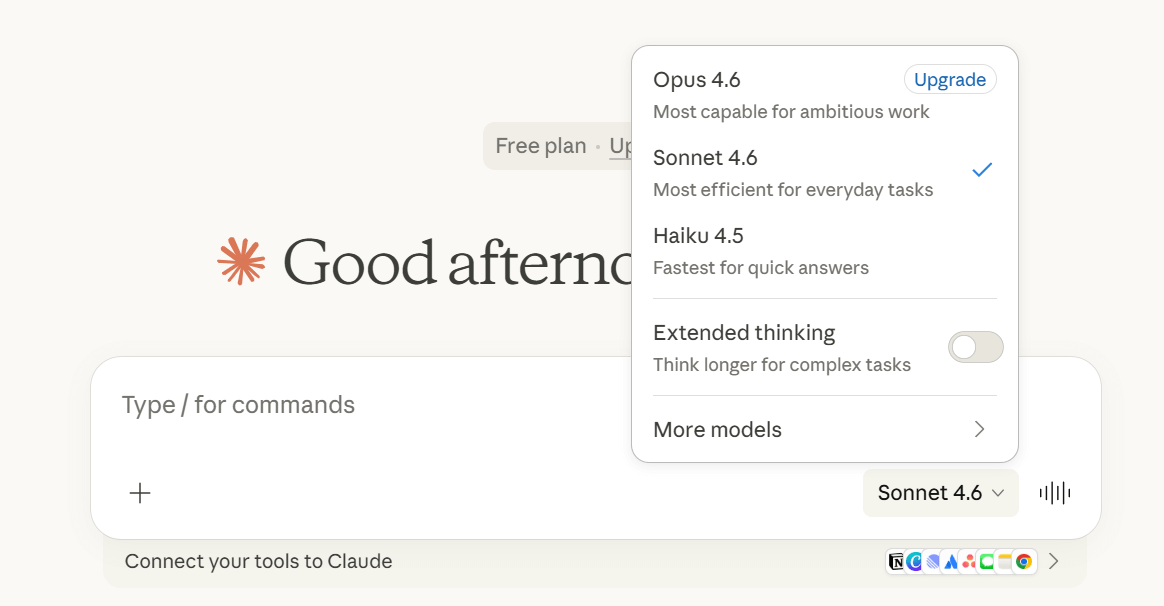Click the voice mode waveform icon
The height and width of the screenshot is (606, 1164).
(1055, 492)
